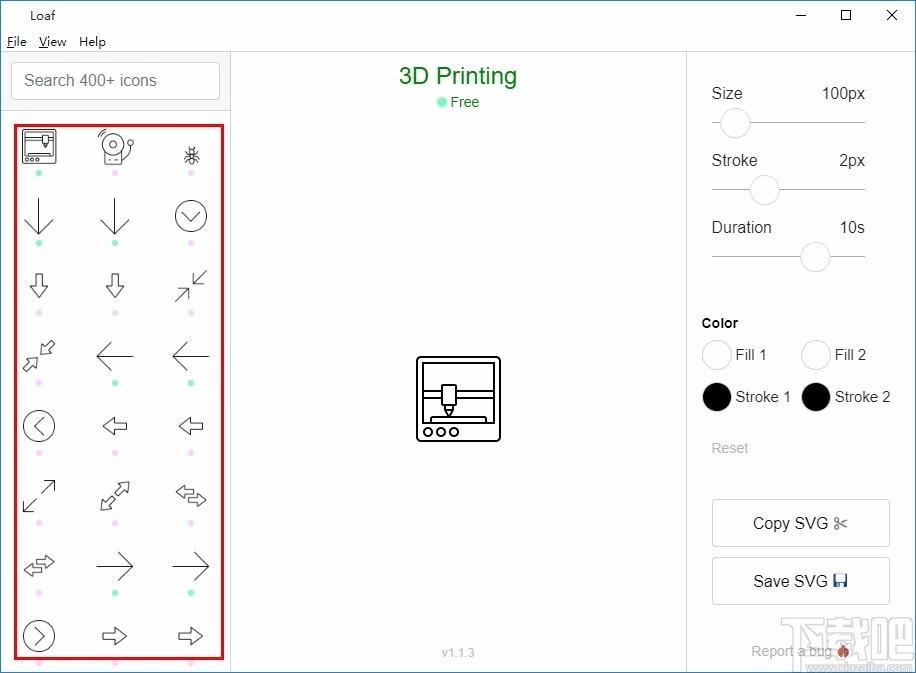Open the File menu

16,41
